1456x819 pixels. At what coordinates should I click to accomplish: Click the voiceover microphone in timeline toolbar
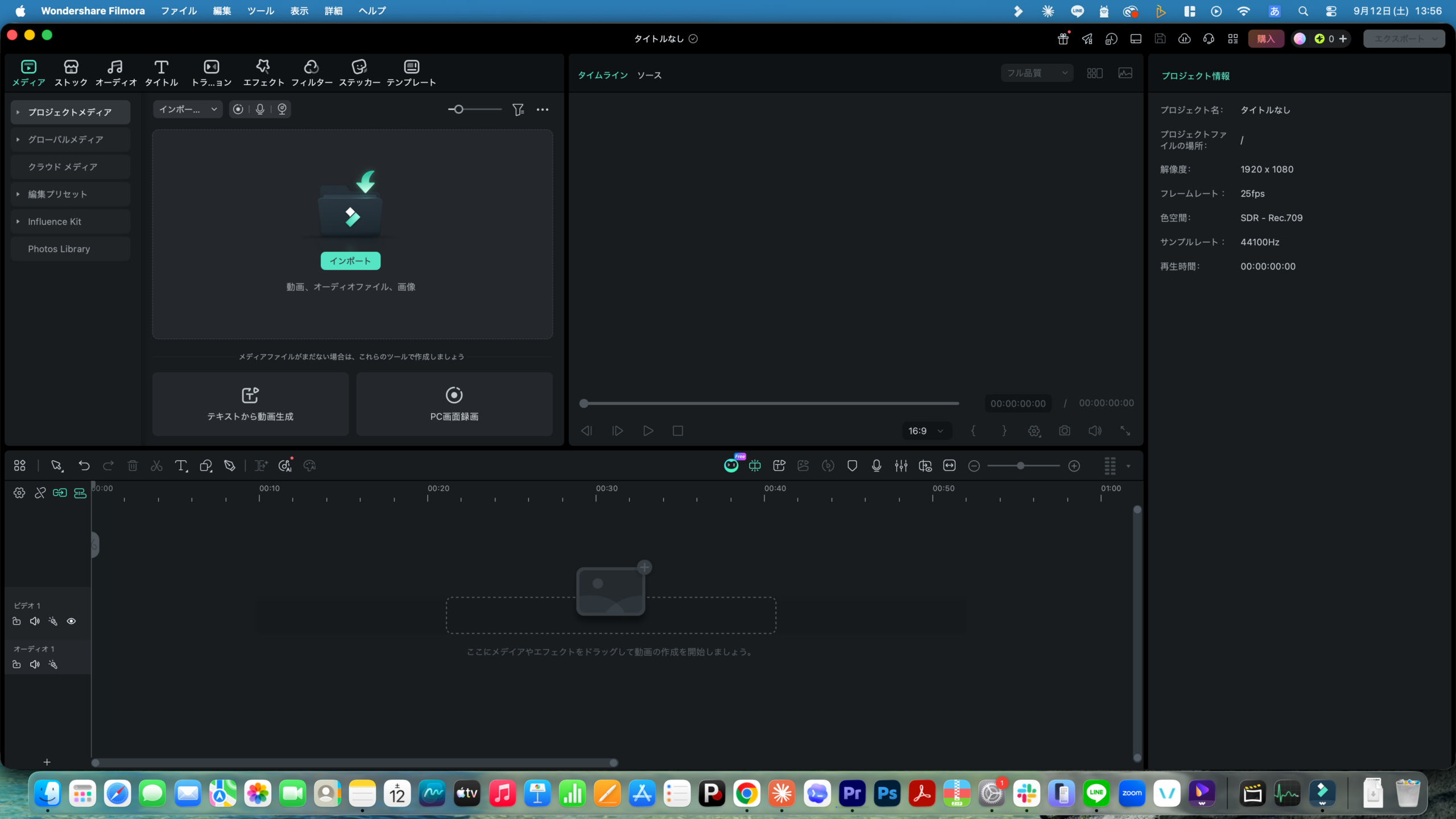coord(876,466)
